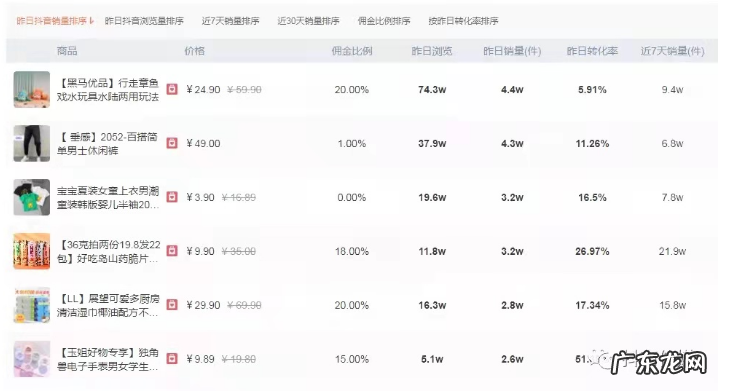
Task: Open the yam chips product thumbnail
Action: 31,251
